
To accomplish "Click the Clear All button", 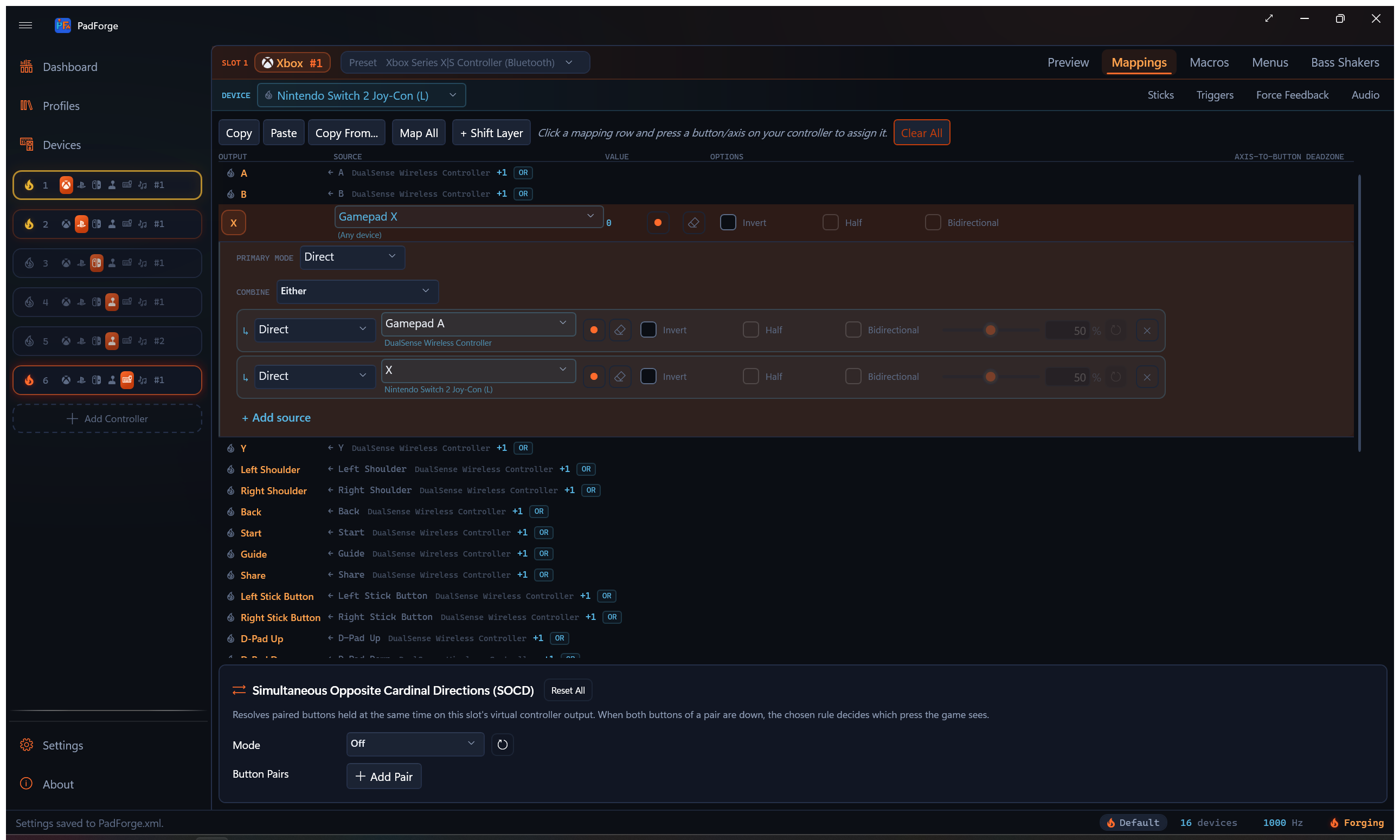I will 921,132.
